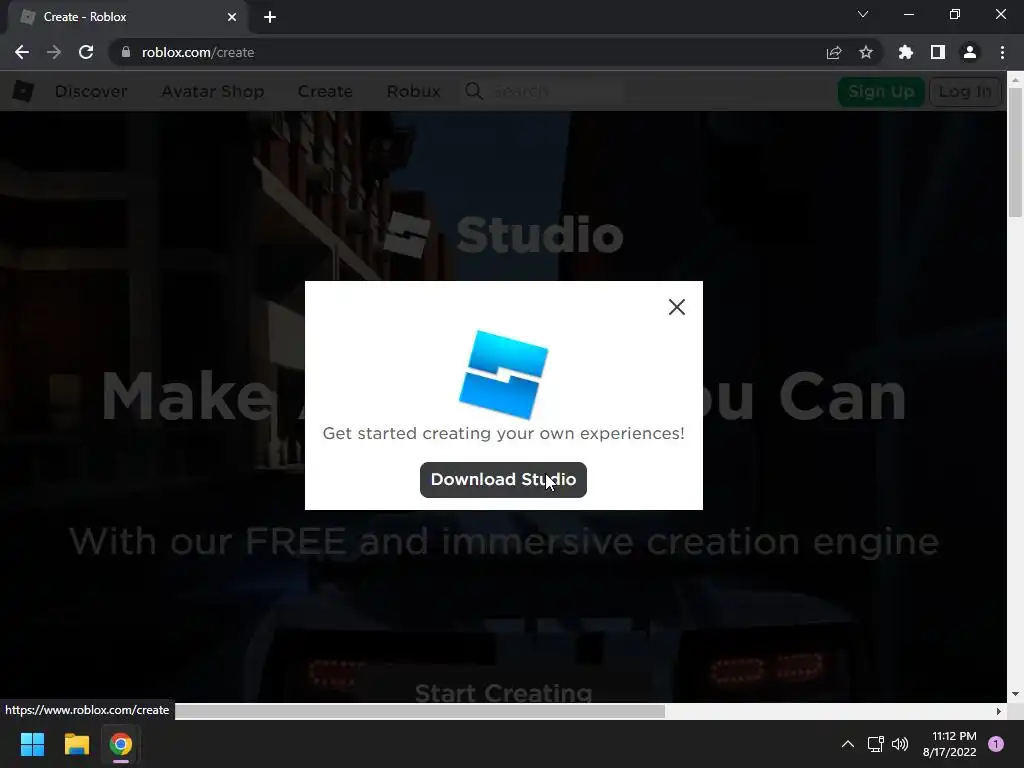
Task: Click the Chrome taskbar icon
Action: point(121,744)
